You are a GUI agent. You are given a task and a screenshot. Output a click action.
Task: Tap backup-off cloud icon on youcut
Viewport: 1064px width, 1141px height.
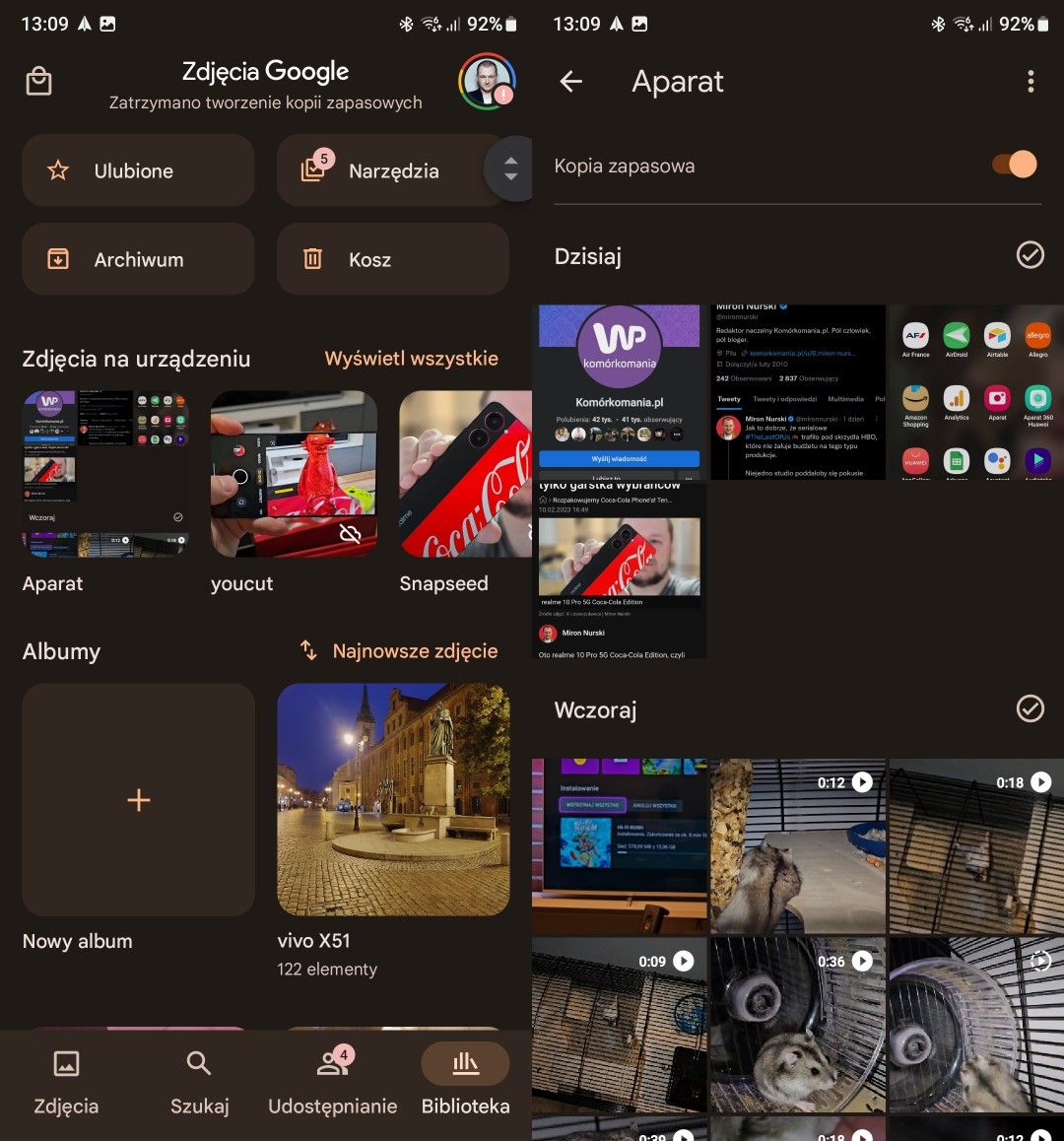coord(350,534)
